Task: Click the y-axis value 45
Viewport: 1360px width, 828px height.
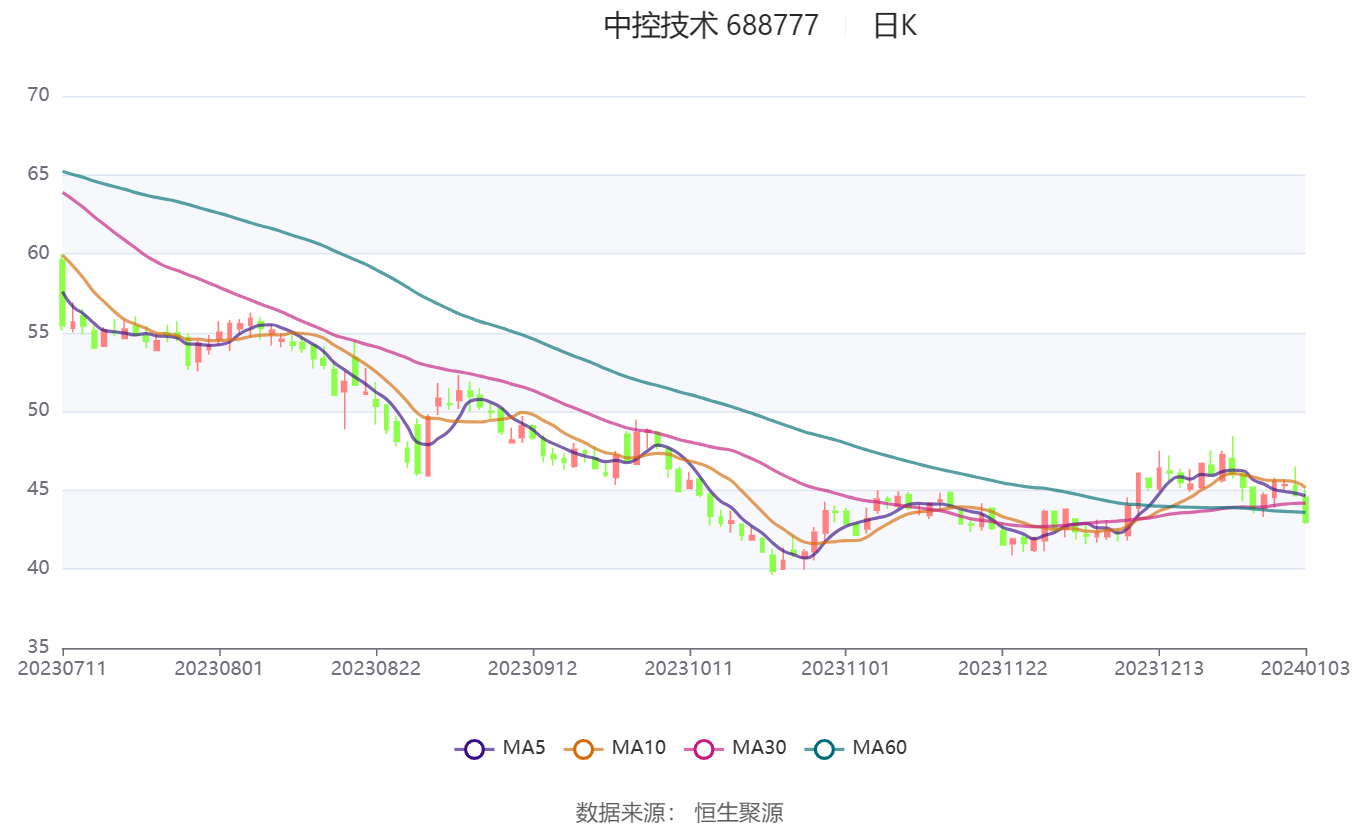Action: [x=39, y=490]
